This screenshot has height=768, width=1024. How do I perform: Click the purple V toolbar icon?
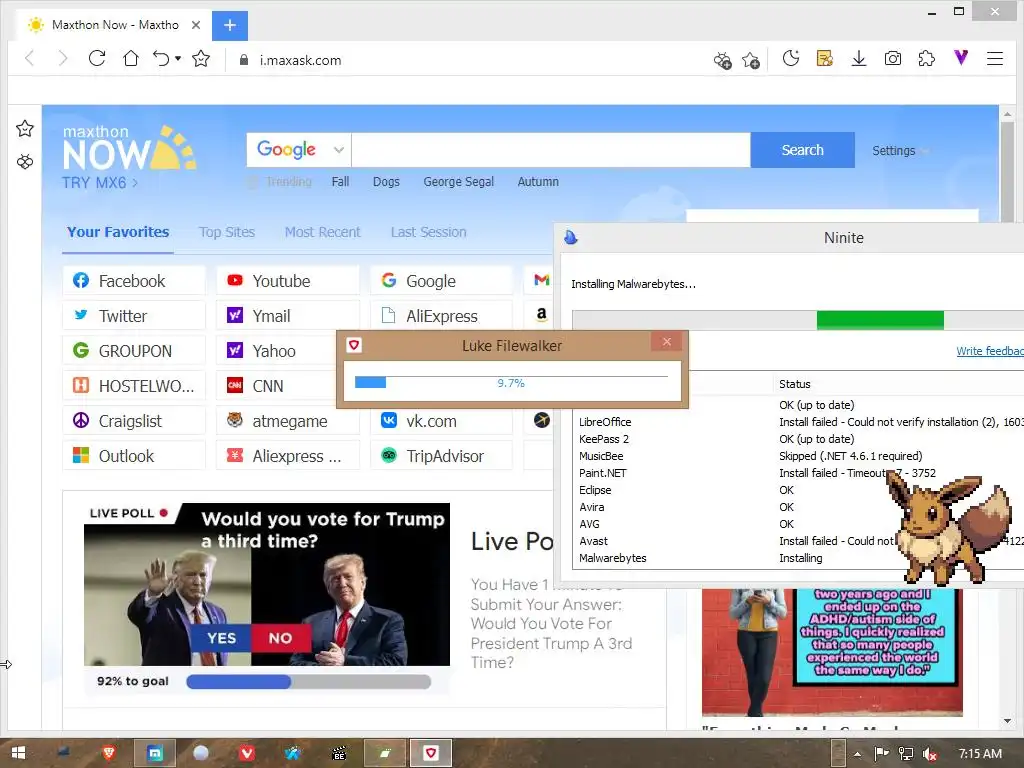tap(961, 58)
